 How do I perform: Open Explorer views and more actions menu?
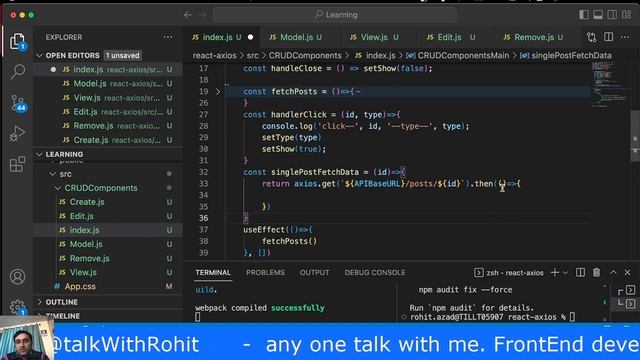[168, 37]
